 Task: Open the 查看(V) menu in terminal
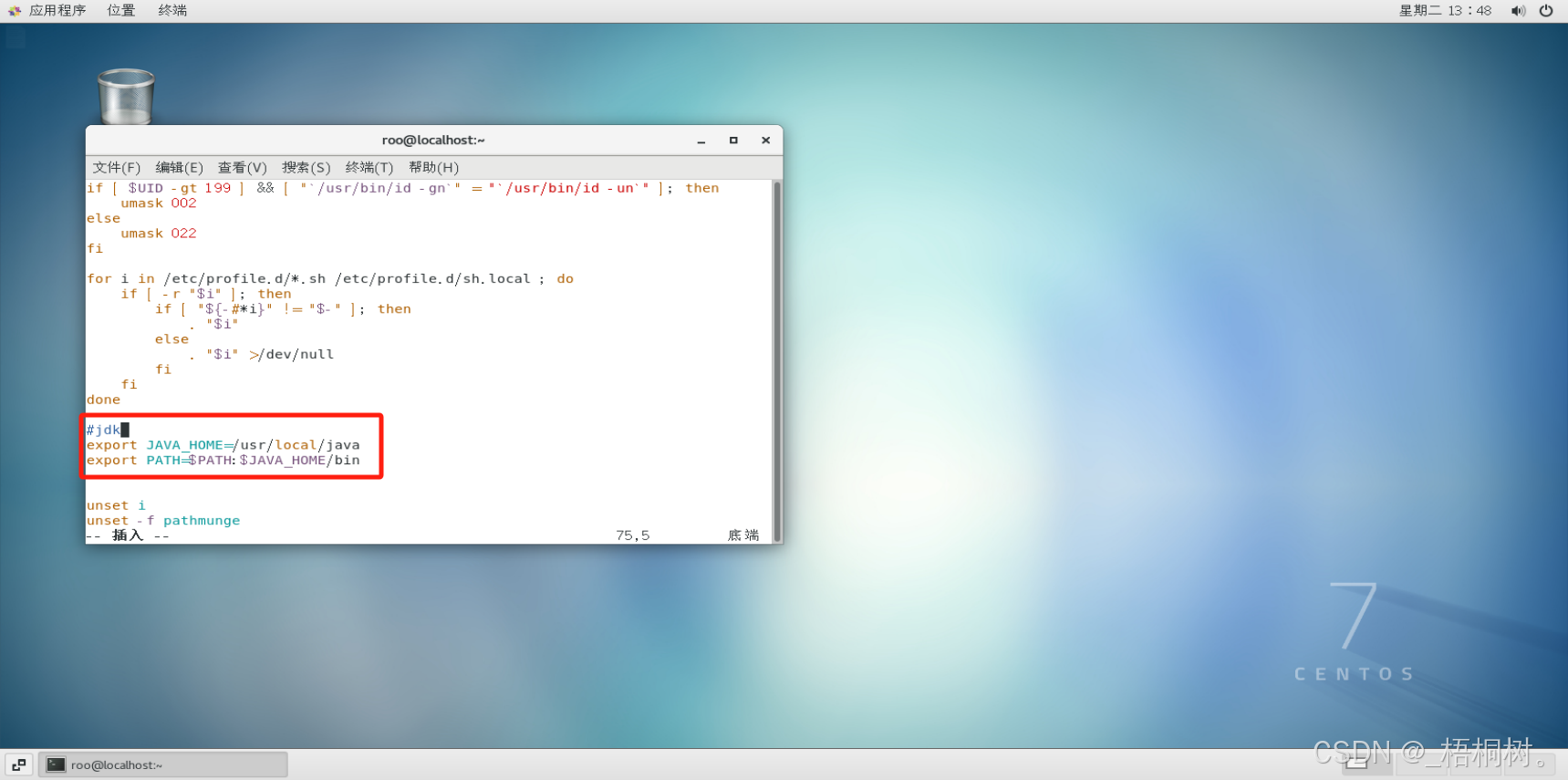point(242,168)
